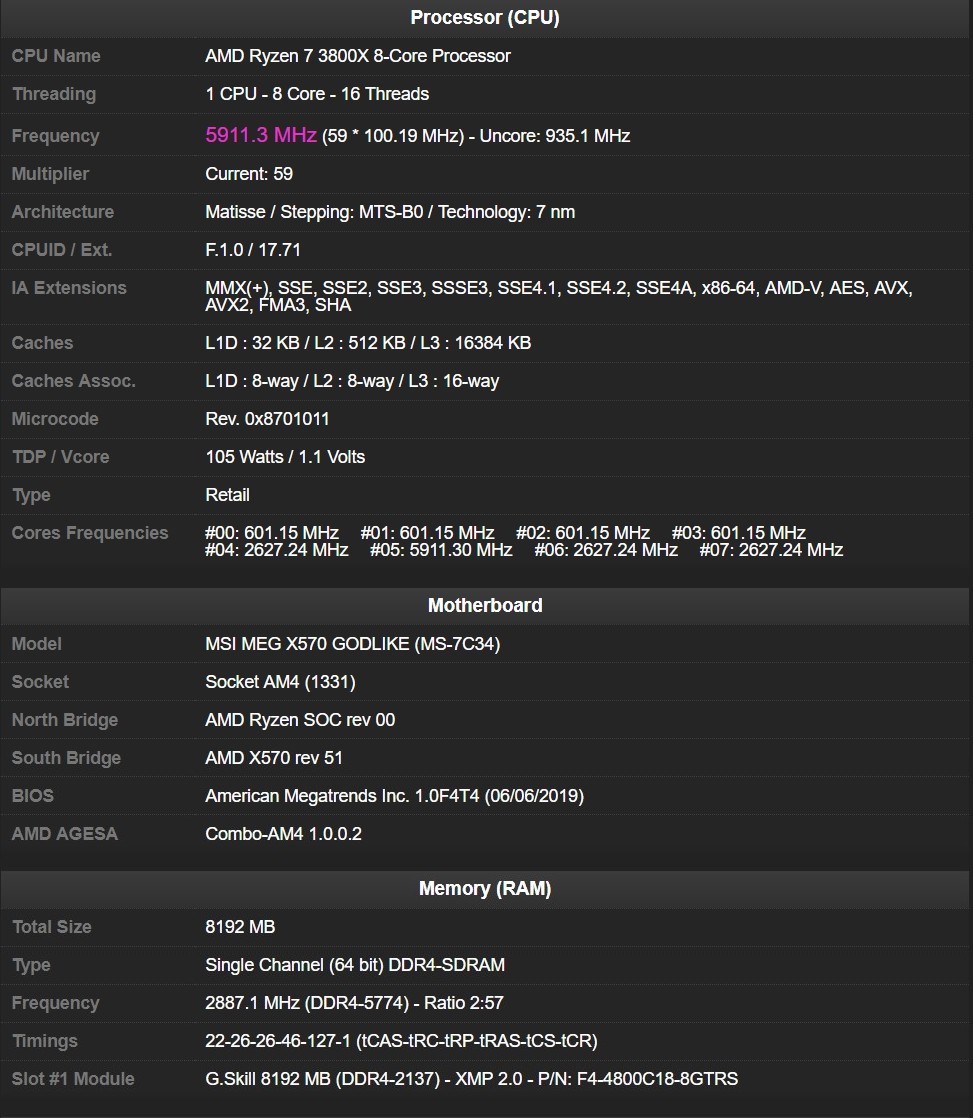The width and height of the screenshot is (973, 1118).
Task: Click the Multiplier label
Action: (x=50, y=173)
